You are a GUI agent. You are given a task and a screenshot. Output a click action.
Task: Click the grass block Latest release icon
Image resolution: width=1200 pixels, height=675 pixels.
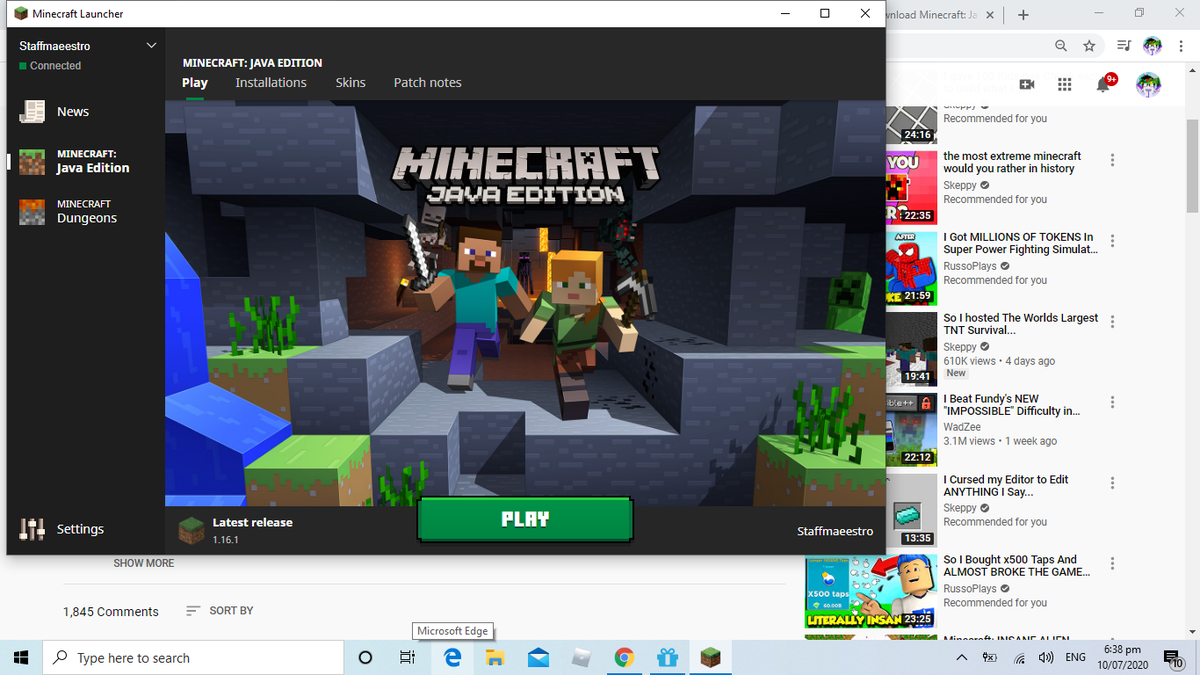click(x=191, y=530)
